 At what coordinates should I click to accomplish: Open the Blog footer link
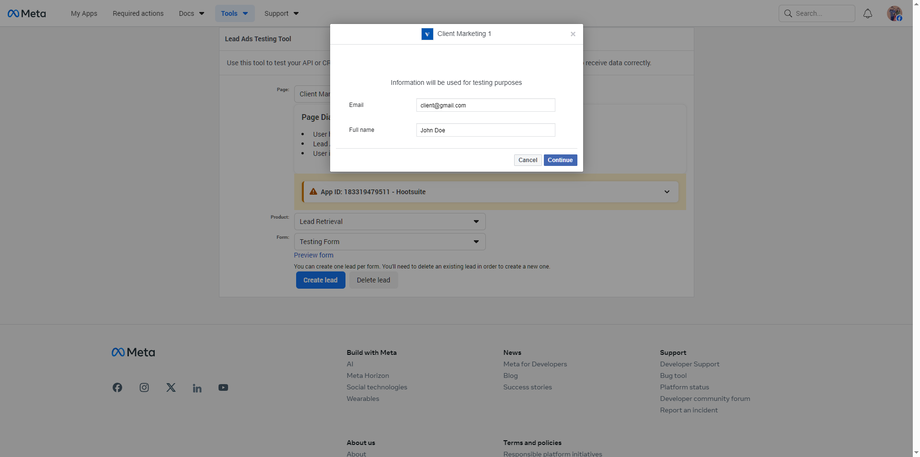coord(510,375)
